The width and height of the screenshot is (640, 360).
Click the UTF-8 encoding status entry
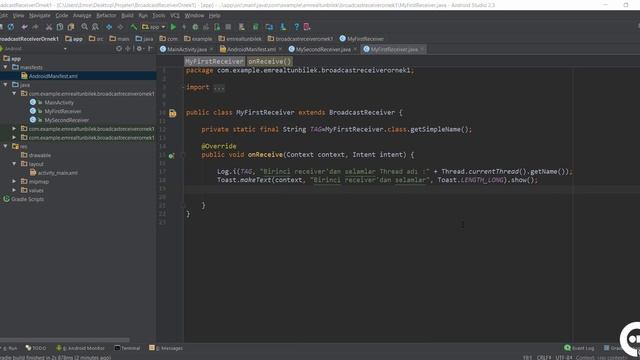[x=563, y=357]
